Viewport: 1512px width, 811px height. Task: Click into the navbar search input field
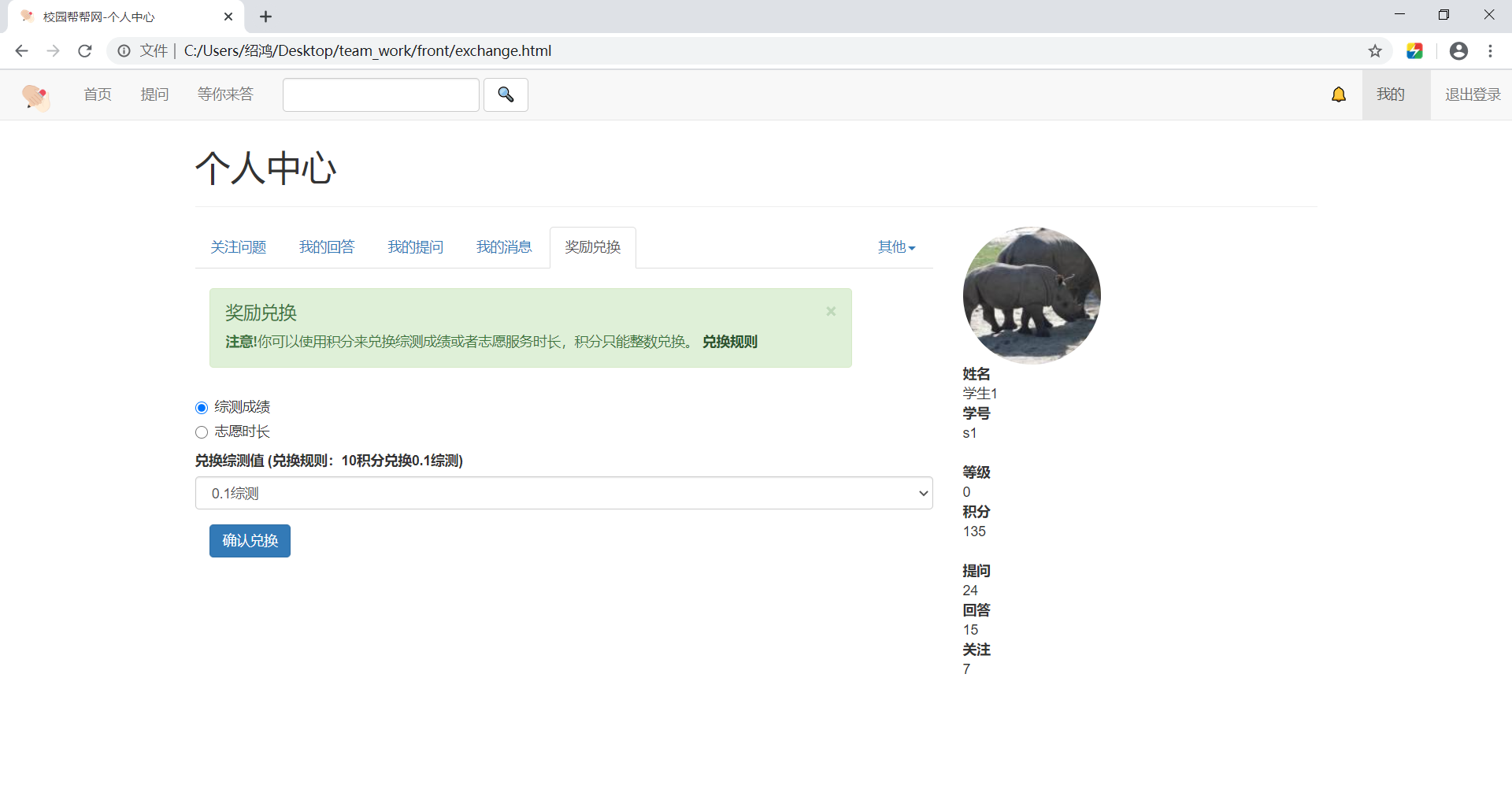pos(381,95)
